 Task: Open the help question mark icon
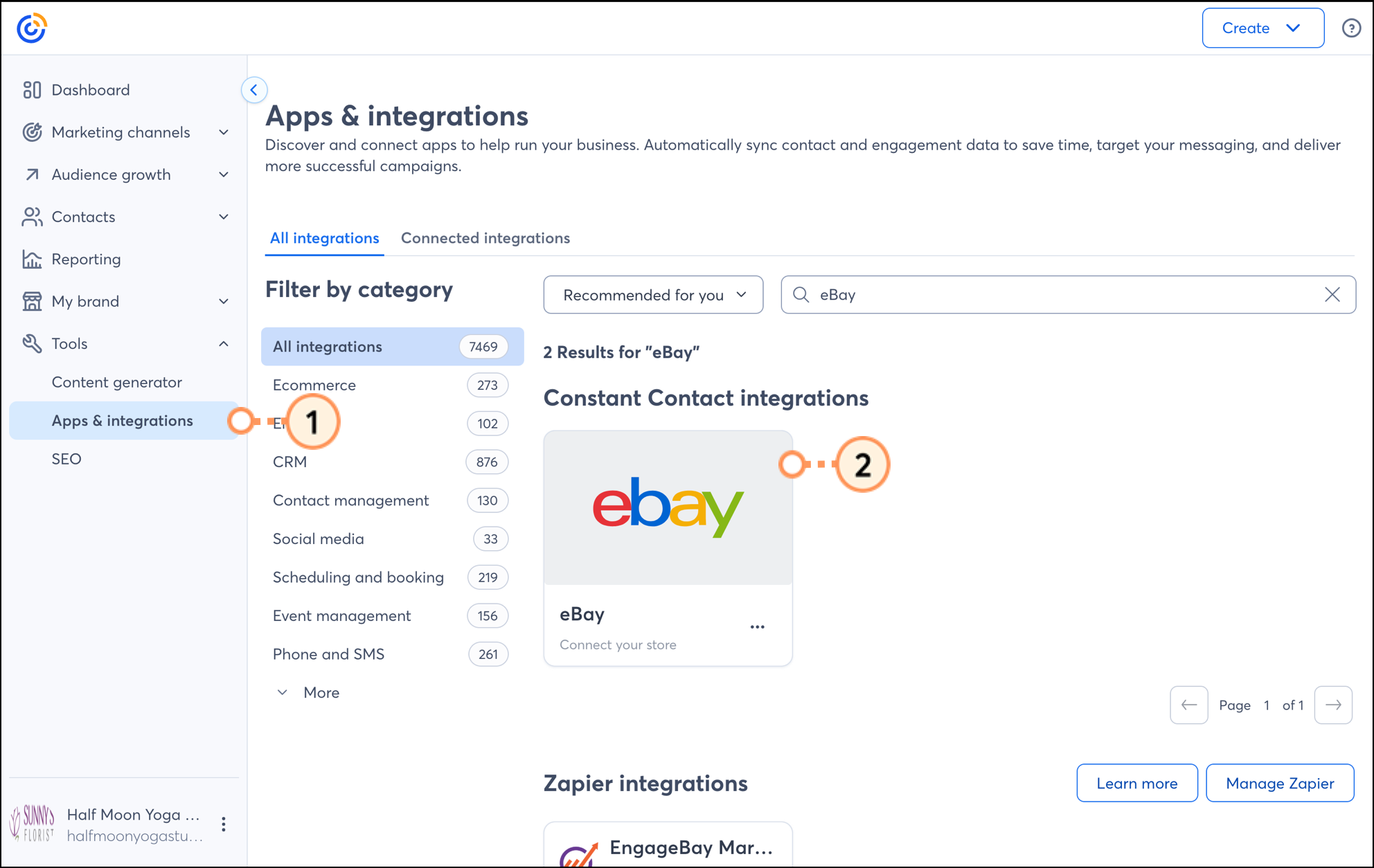coord(1351,28)
